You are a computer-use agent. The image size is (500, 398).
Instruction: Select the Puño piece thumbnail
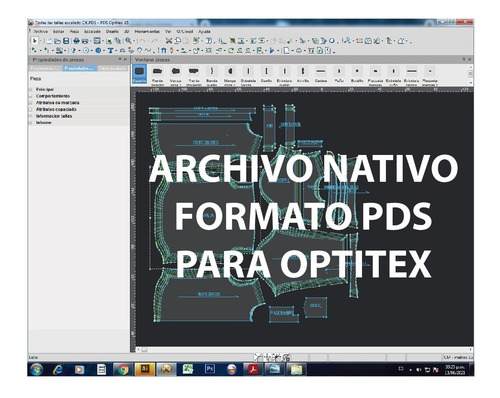[339, 75]
